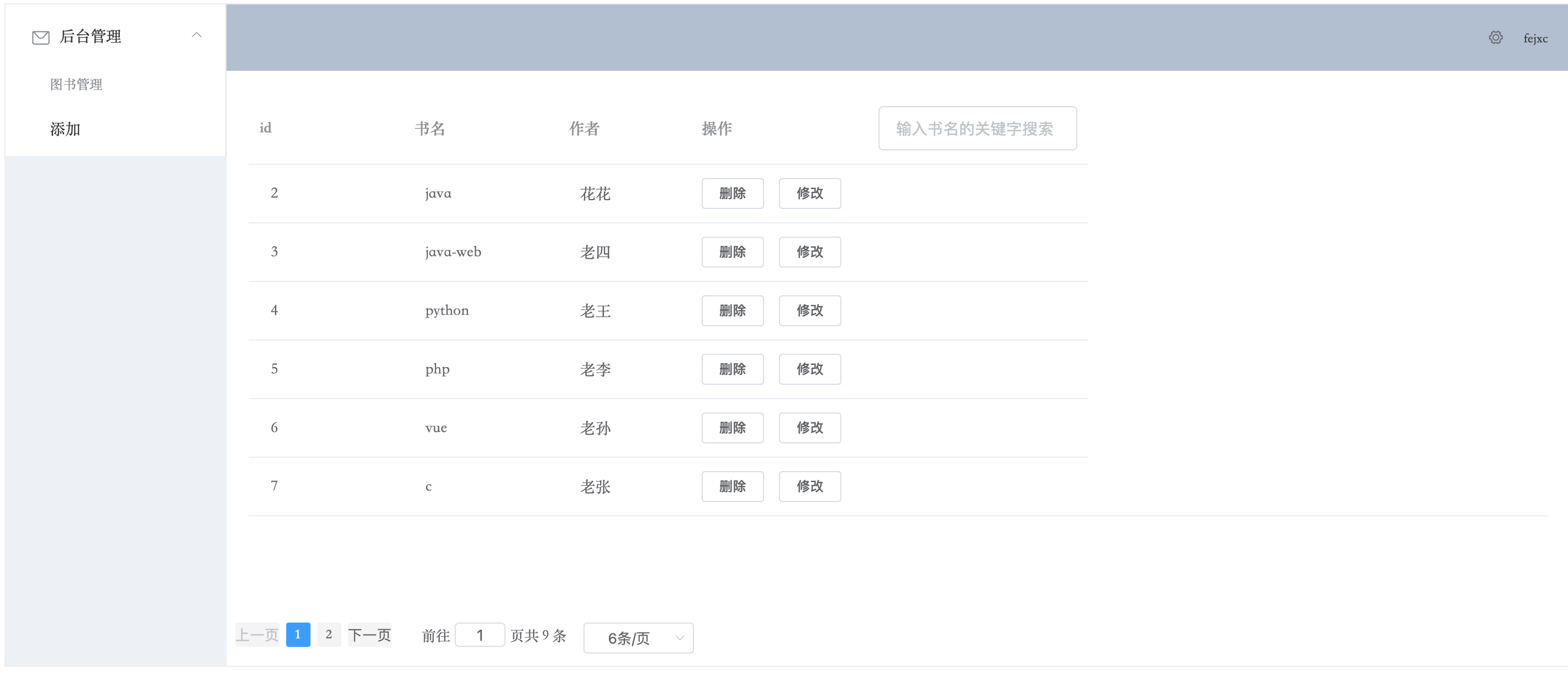Screen dimensions: 1568x690
Task: Collapse the 后台管理 sidebar menu chevron
Action: pyautogui.click(x=196, y=35)
